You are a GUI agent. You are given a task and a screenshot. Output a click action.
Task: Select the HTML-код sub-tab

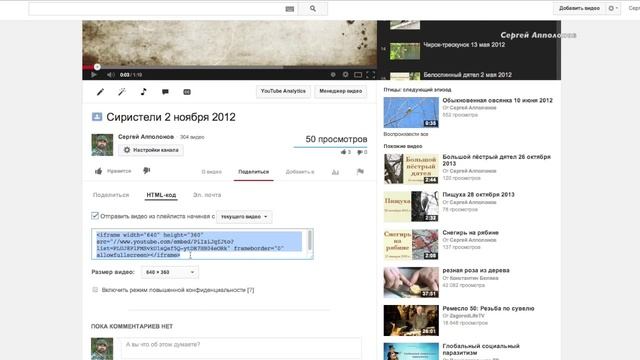(x=161, y=195)
